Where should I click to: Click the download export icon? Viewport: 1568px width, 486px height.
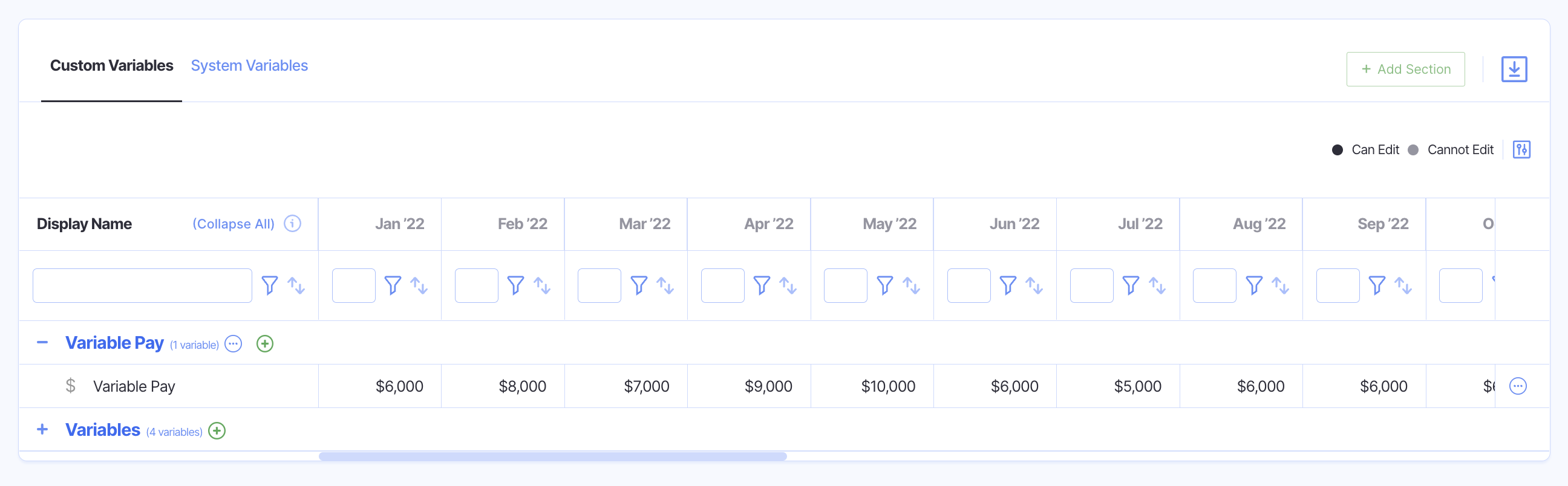point(1513,70)
